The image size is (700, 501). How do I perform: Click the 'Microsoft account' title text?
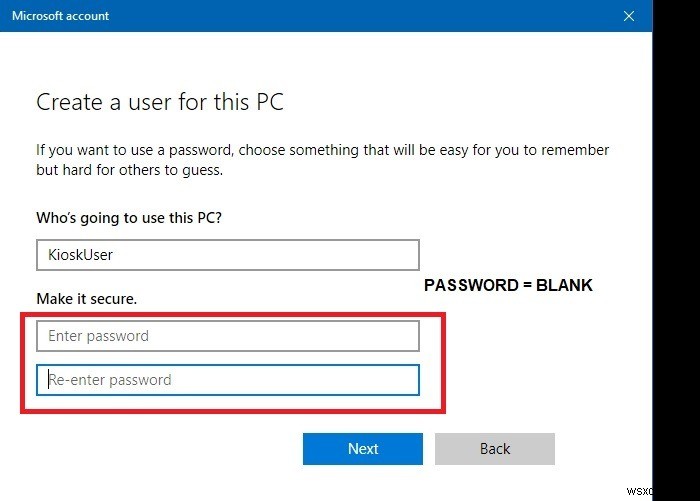(x=61, y=16)
